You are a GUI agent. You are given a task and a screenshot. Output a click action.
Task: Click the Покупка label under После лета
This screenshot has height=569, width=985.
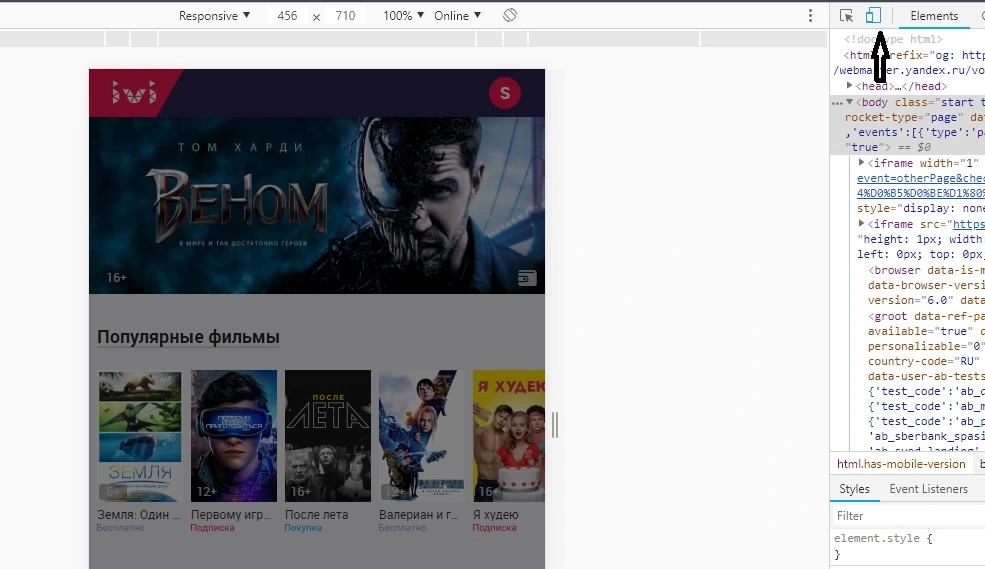click(x=303, y=528)
